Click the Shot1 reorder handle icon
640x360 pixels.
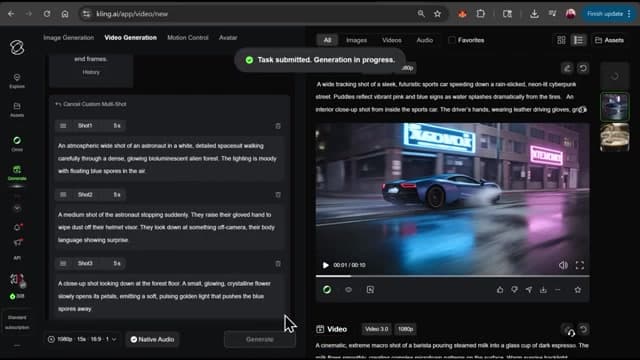63,126
